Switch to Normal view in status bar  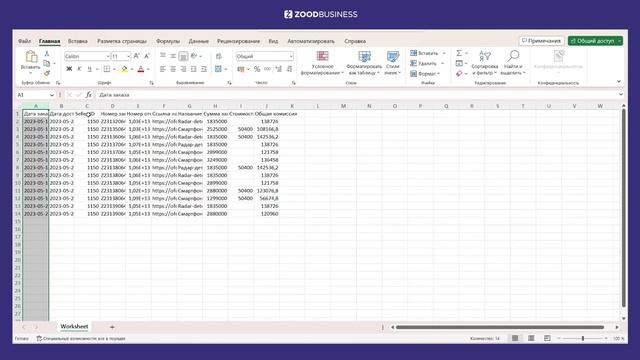coord(515,338)
